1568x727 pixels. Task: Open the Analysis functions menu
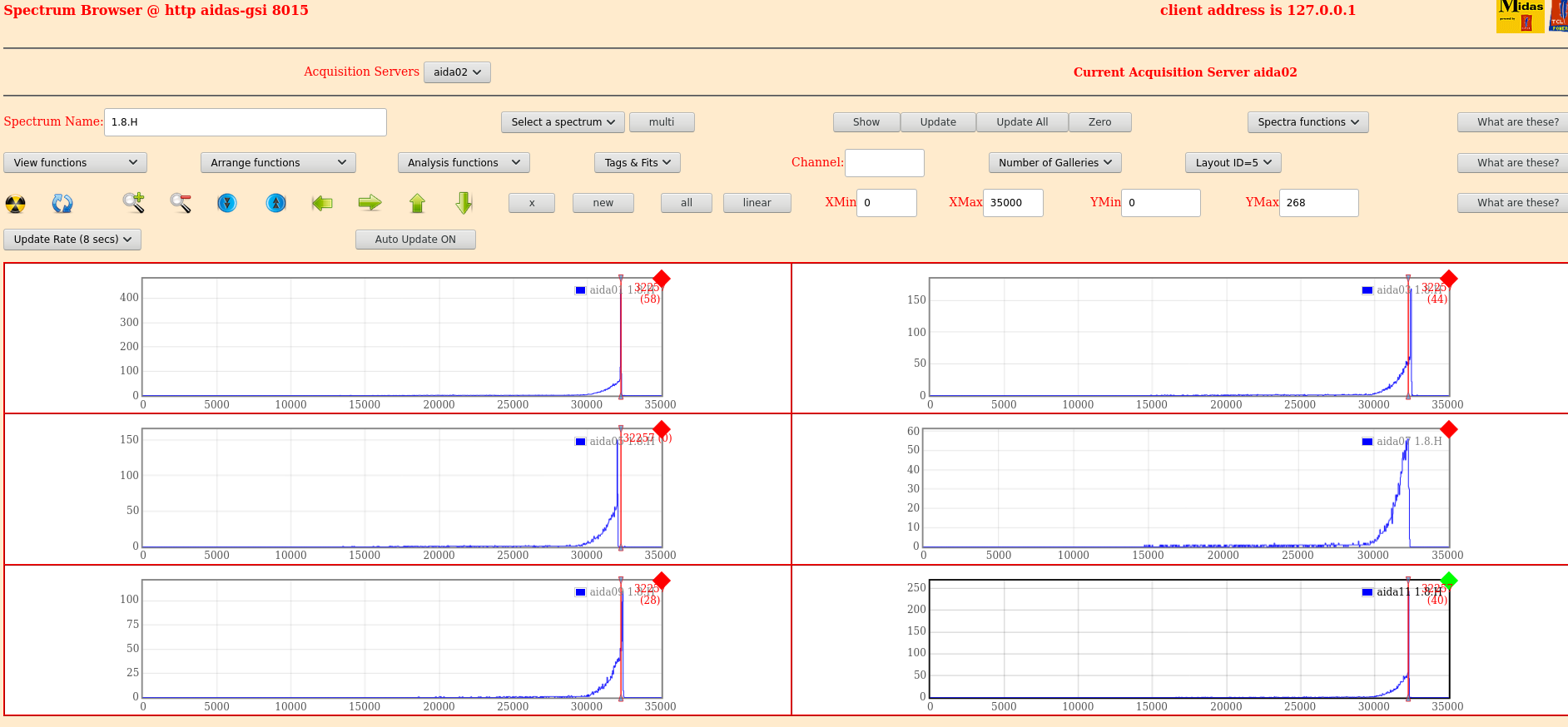coord(463,163)
